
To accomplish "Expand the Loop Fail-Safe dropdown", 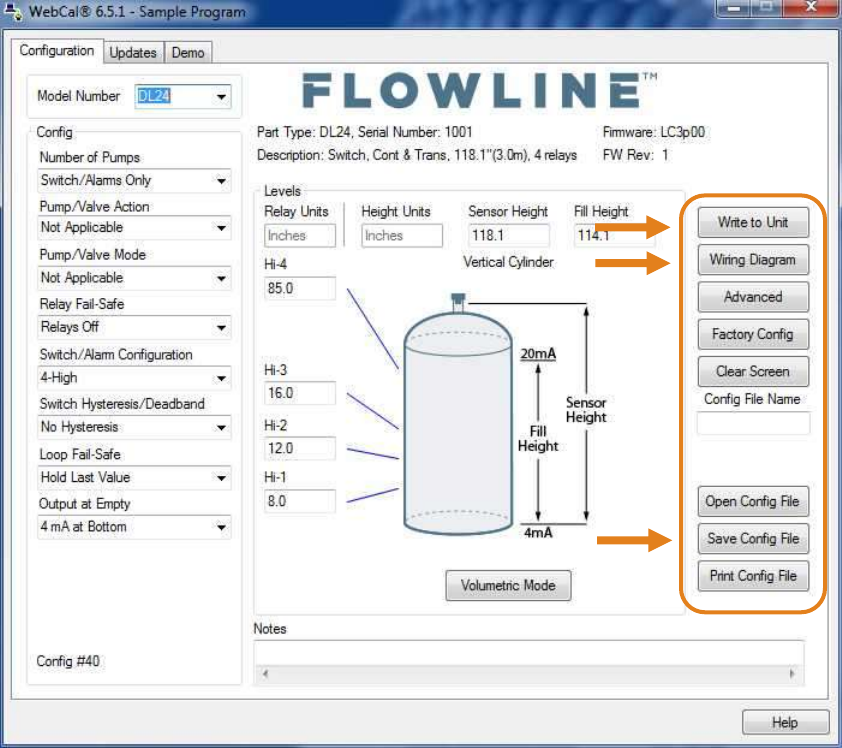I will pyautogui.click(x=134, y=477).
